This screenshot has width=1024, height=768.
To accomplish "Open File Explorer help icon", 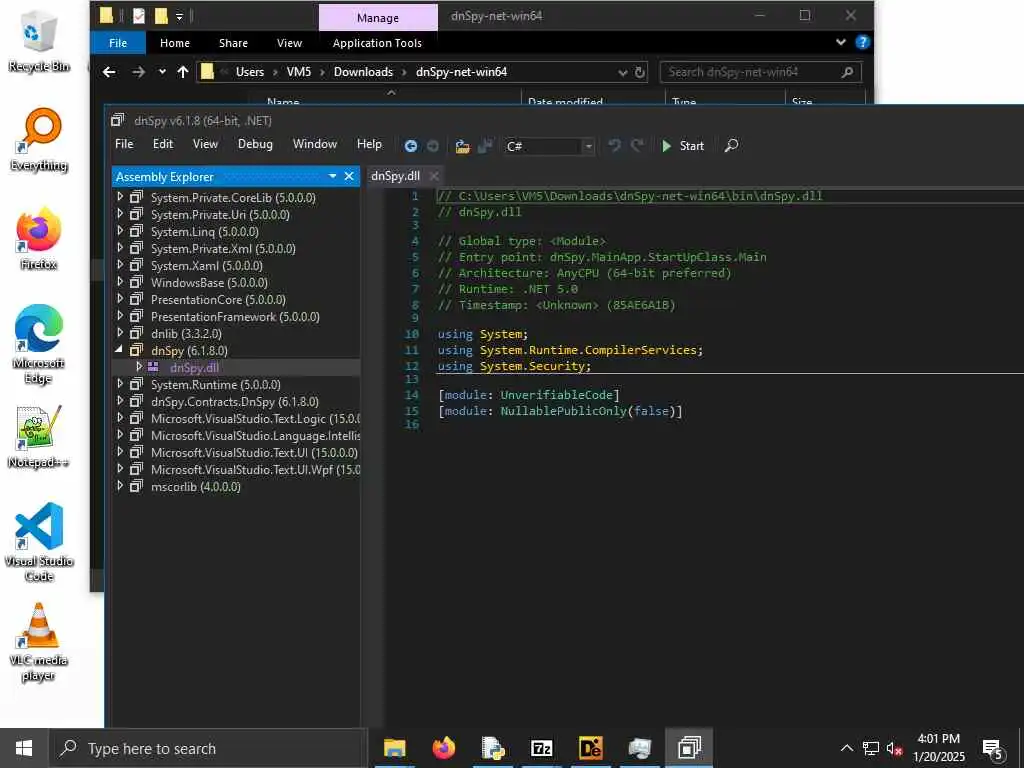I will tap(863, 42).
